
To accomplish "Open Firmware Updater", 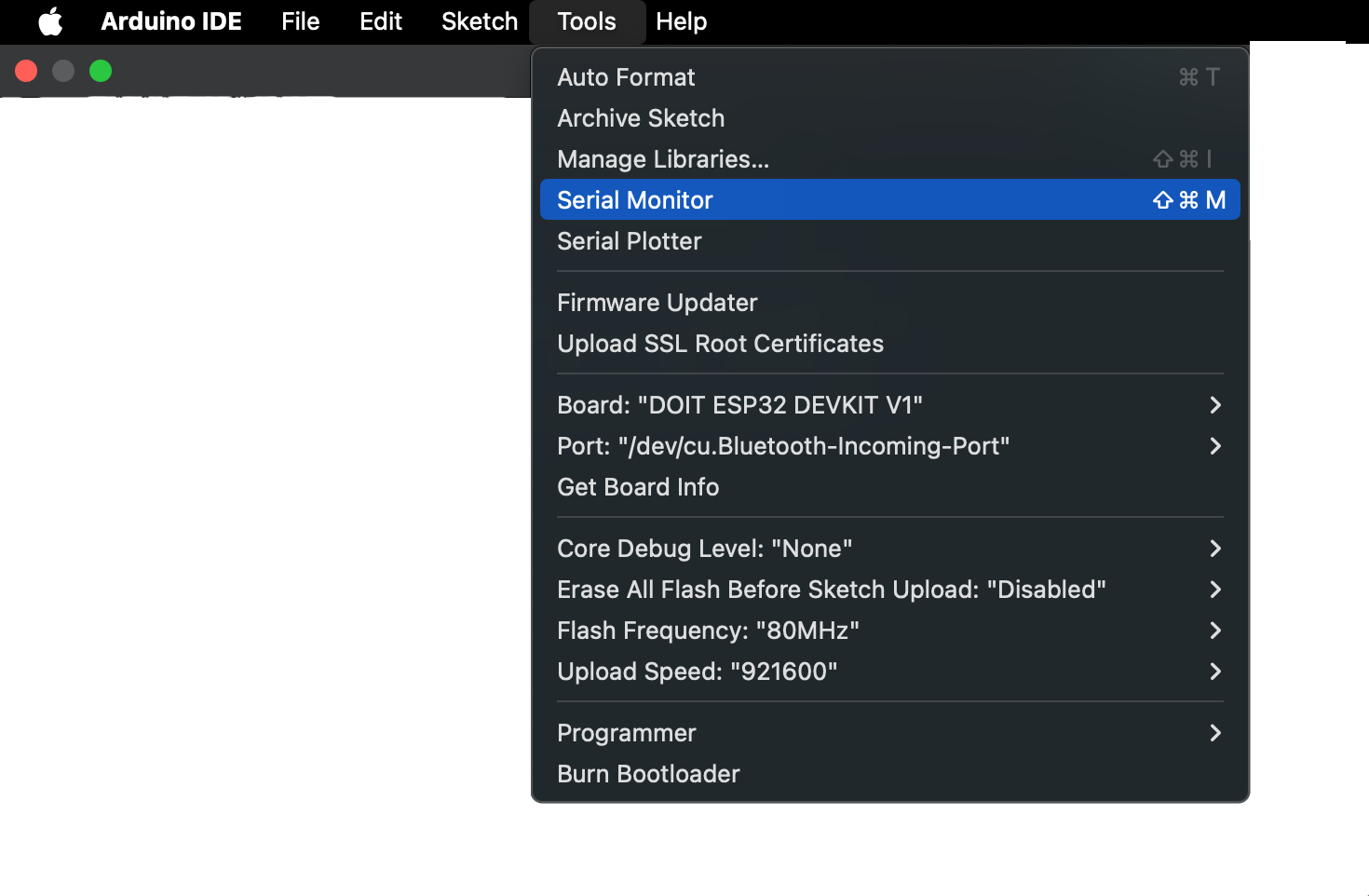I will pos(889,303).
